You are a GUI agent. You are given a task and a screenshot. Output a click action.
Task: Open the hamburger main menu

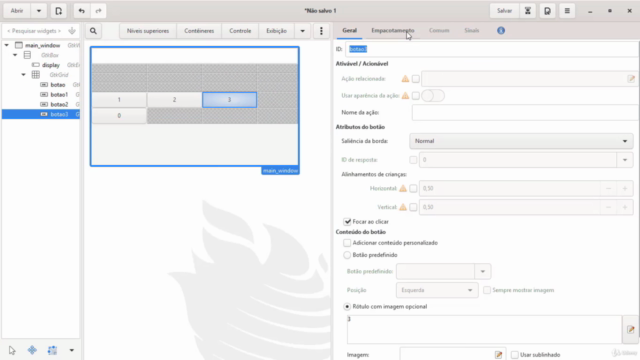pyautogui.click(x=567, y=11)
